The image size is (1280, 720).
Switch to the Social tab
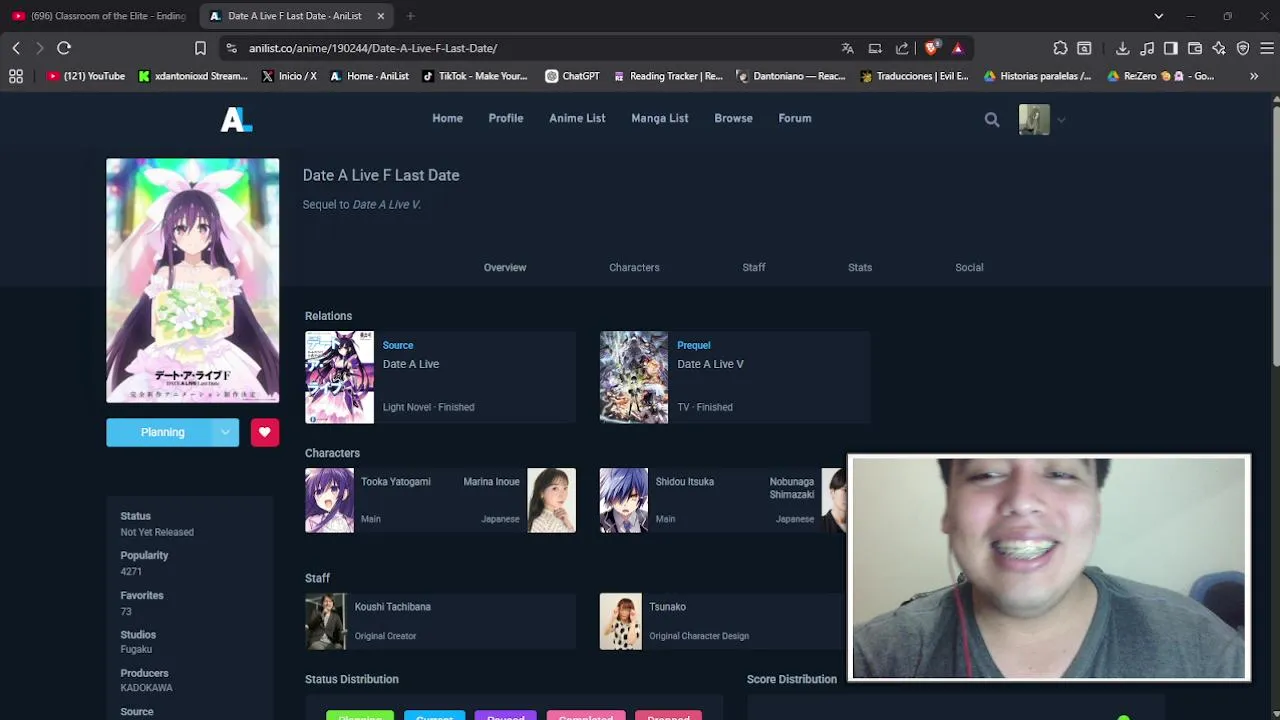click(x=969, y=267)
